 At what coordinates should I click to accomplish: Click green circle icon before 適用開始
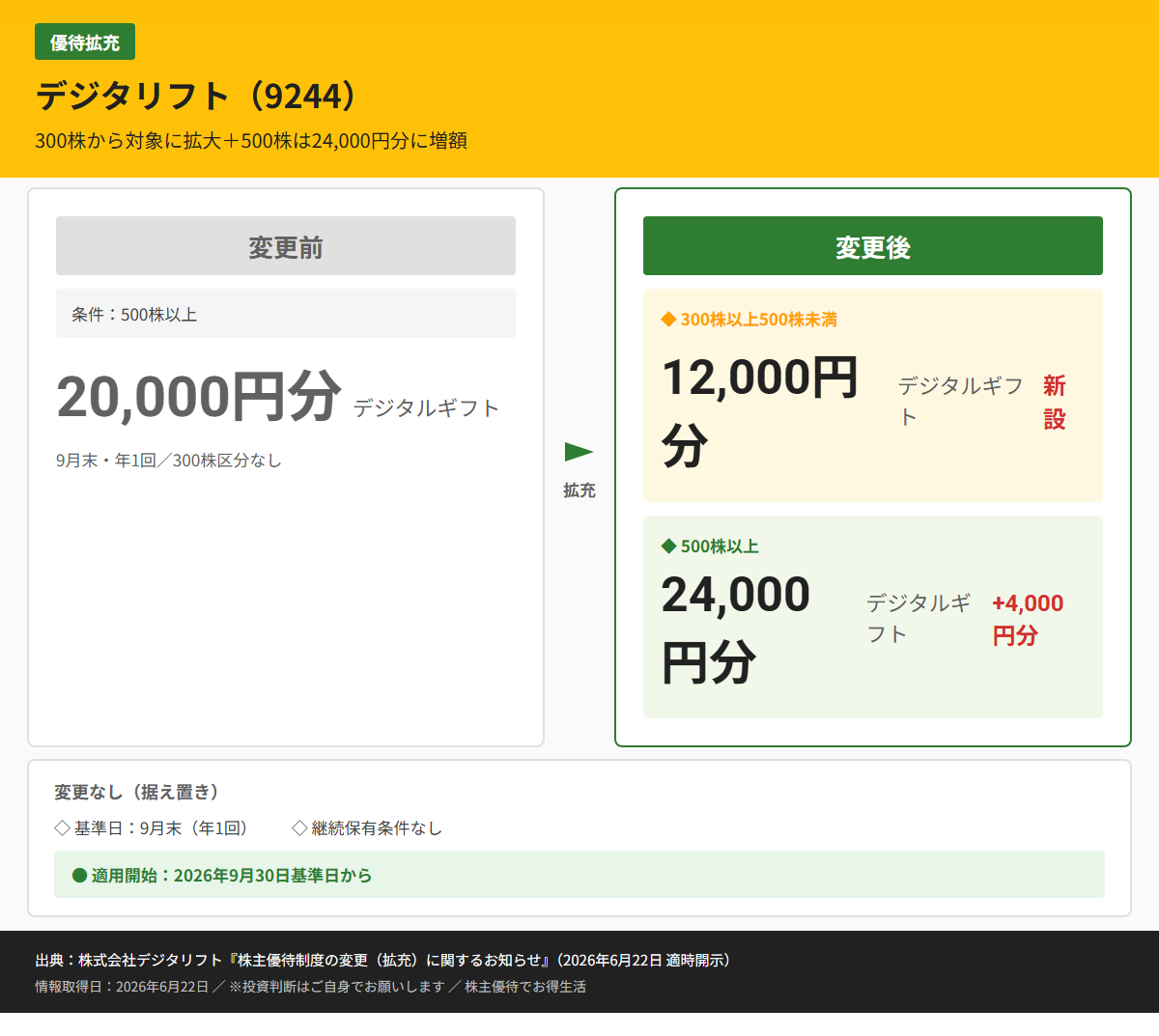tap(80, 876)
